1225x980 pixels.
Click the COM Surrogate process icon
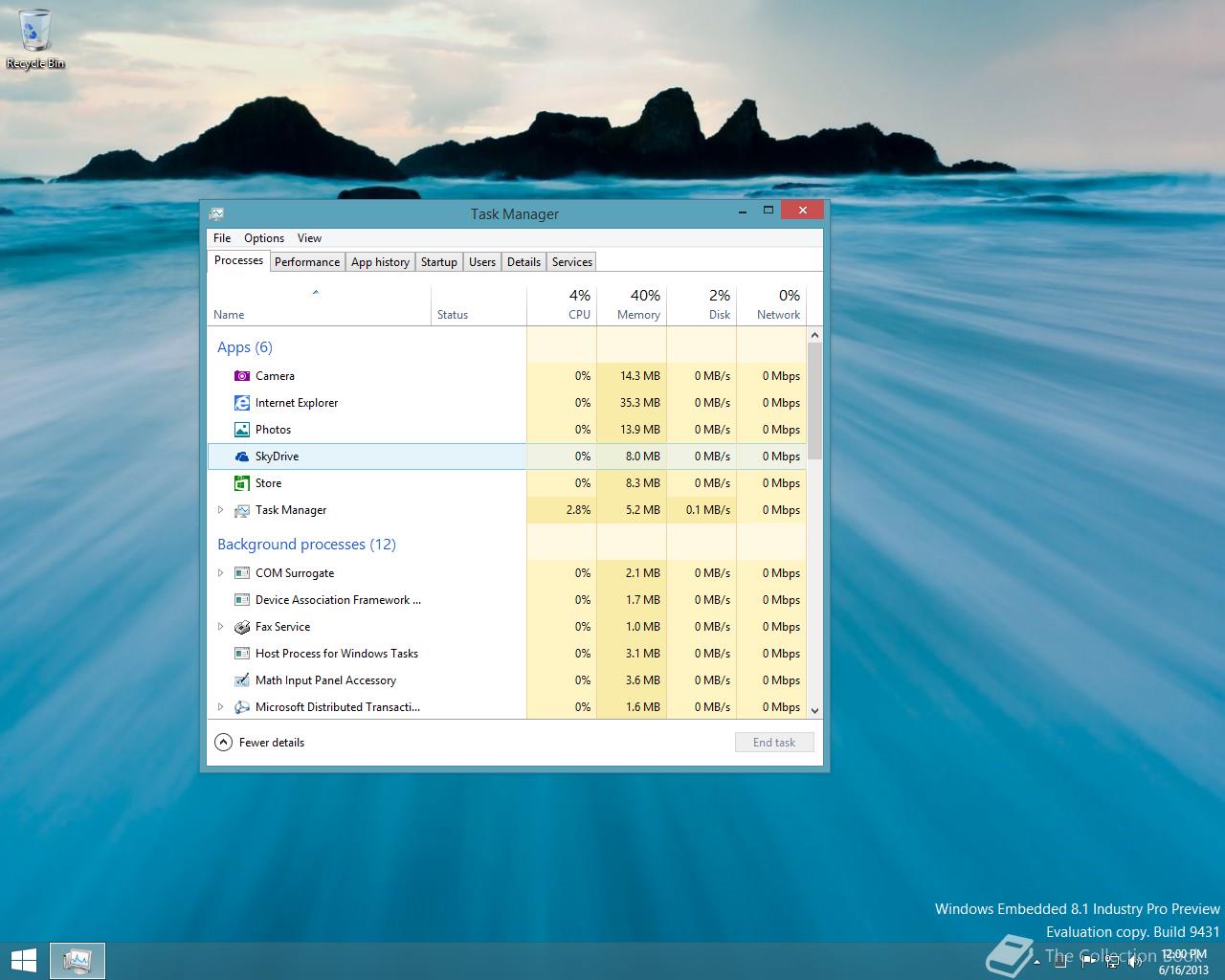242,573
